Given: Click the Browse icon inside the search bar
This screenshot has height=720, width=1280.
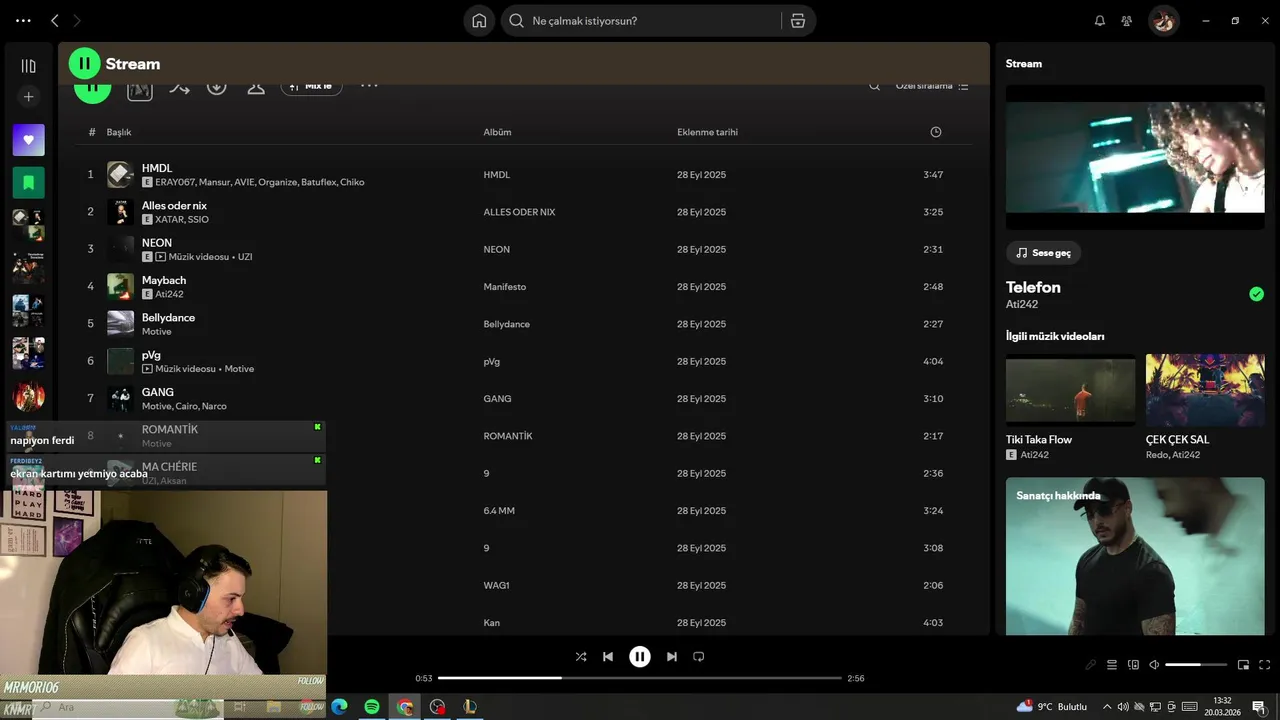Looking at the screenshot, I should [x=798, y=21].
